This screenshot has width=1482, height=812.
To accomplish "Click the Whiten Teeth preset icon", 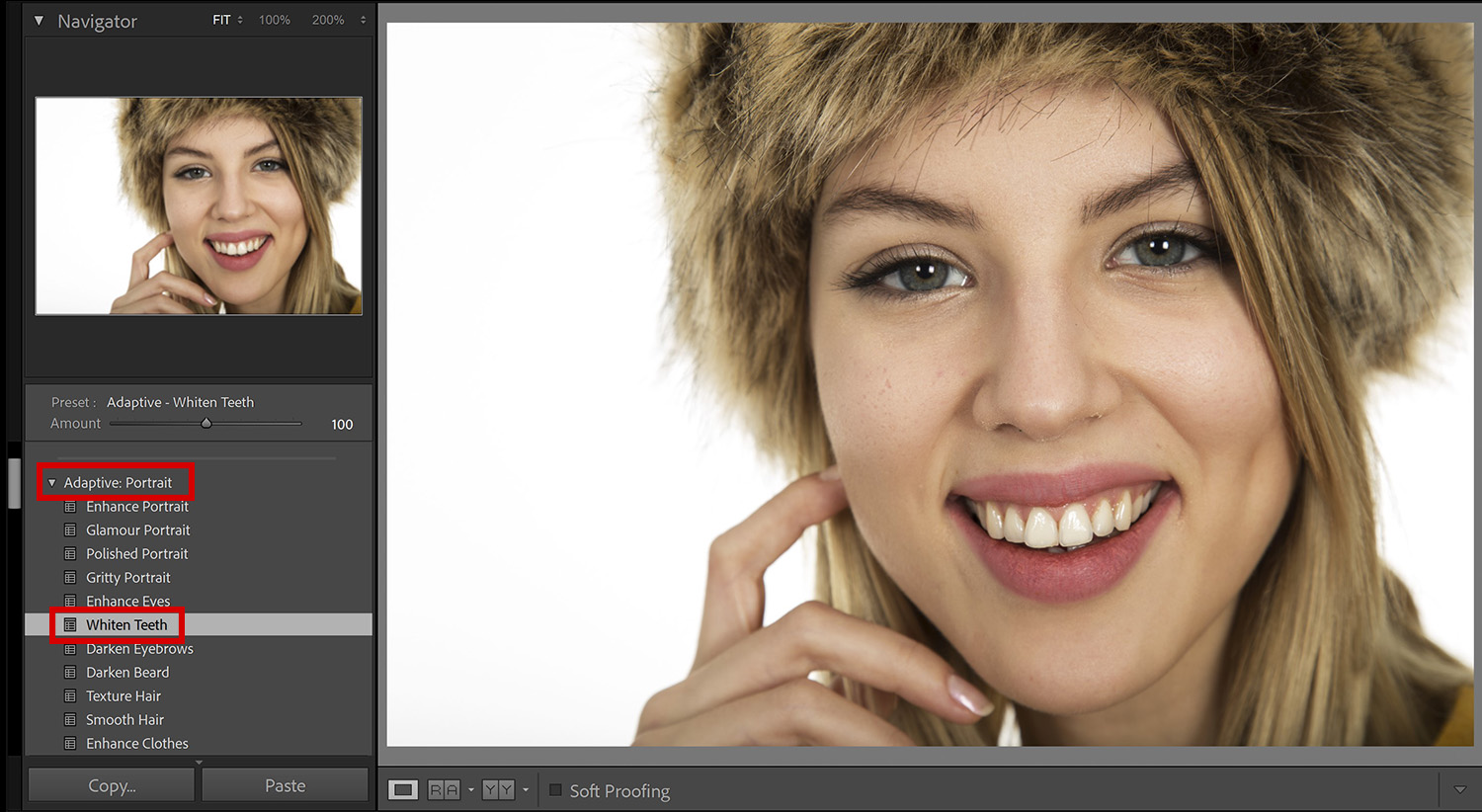I will pos(69,624).
